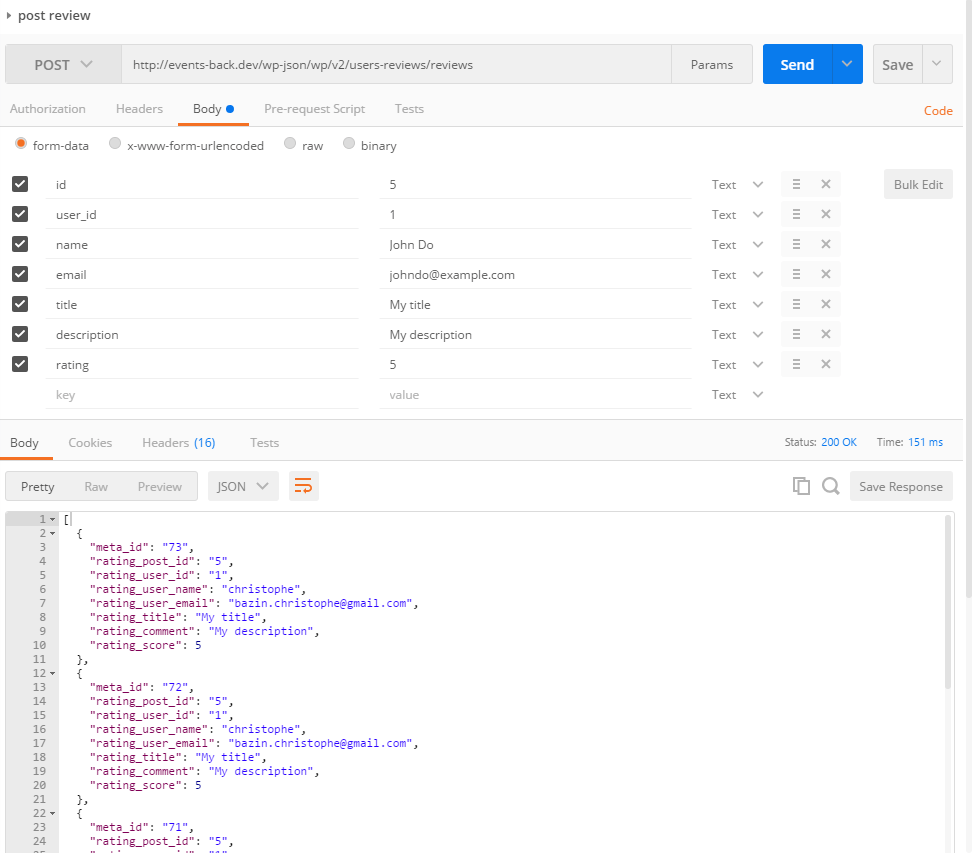Click reorder handle icon of user_id row
The height and width of the screenshot is (853, 975).
click(796, 214)
